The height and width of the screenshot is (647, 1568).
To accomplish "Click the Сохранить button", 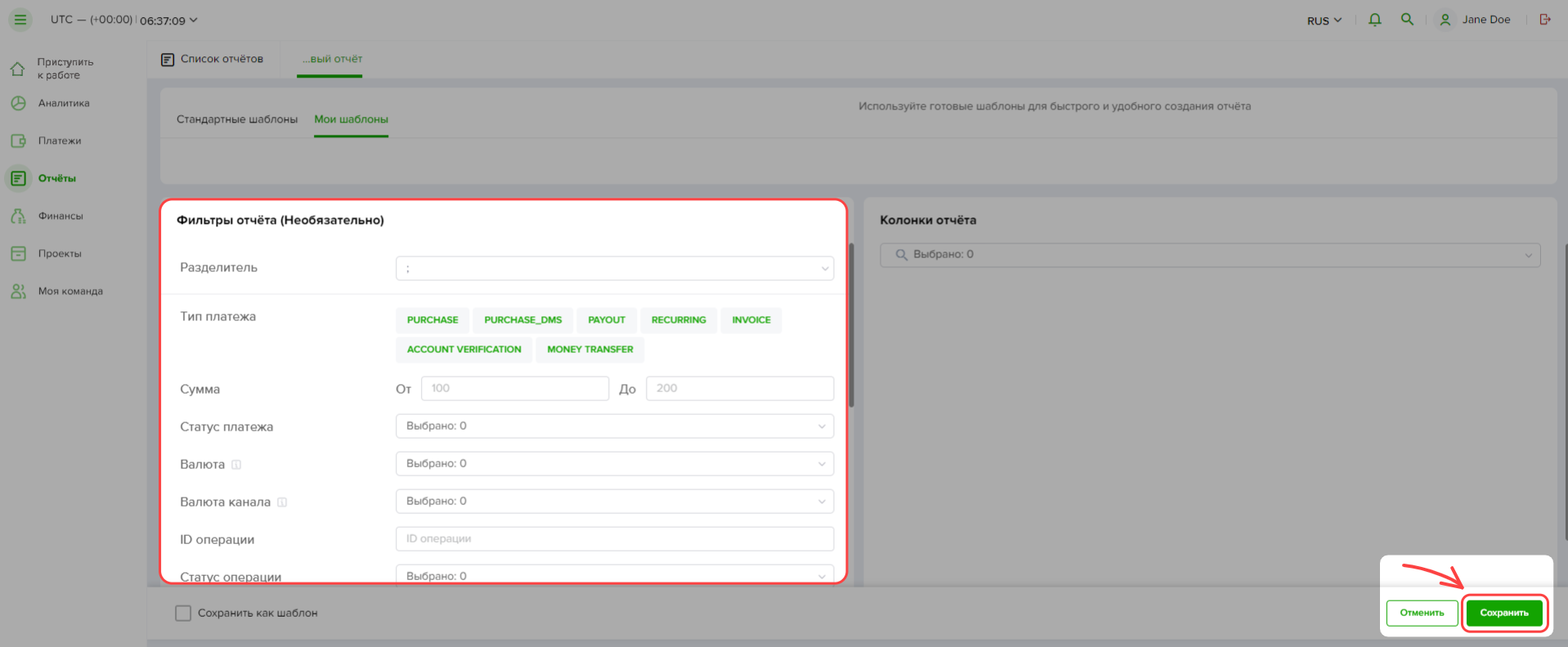I will pos(1504,613).
